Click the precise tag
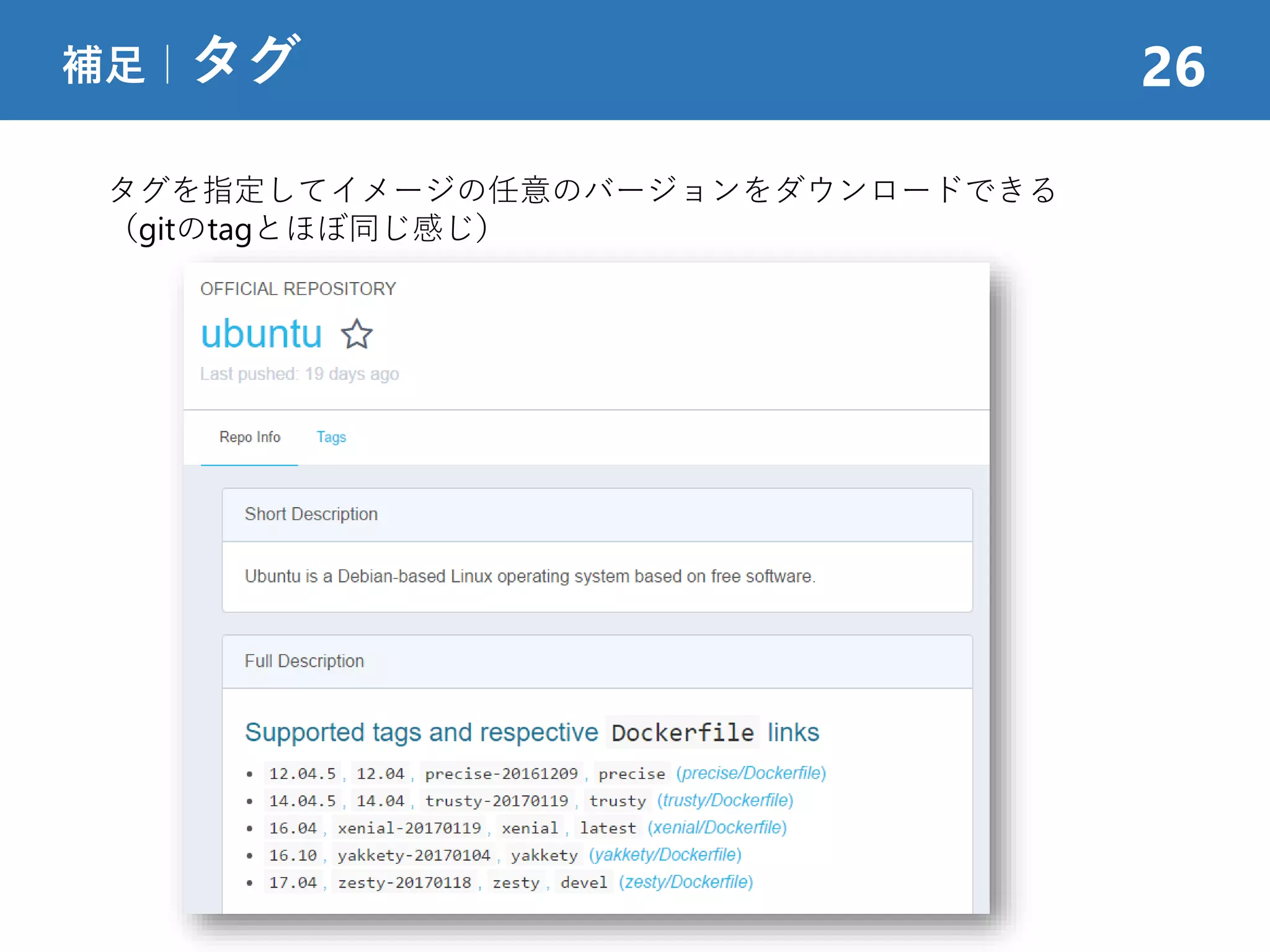This screenshot has width=1270, height=952. tap(632, 773)
